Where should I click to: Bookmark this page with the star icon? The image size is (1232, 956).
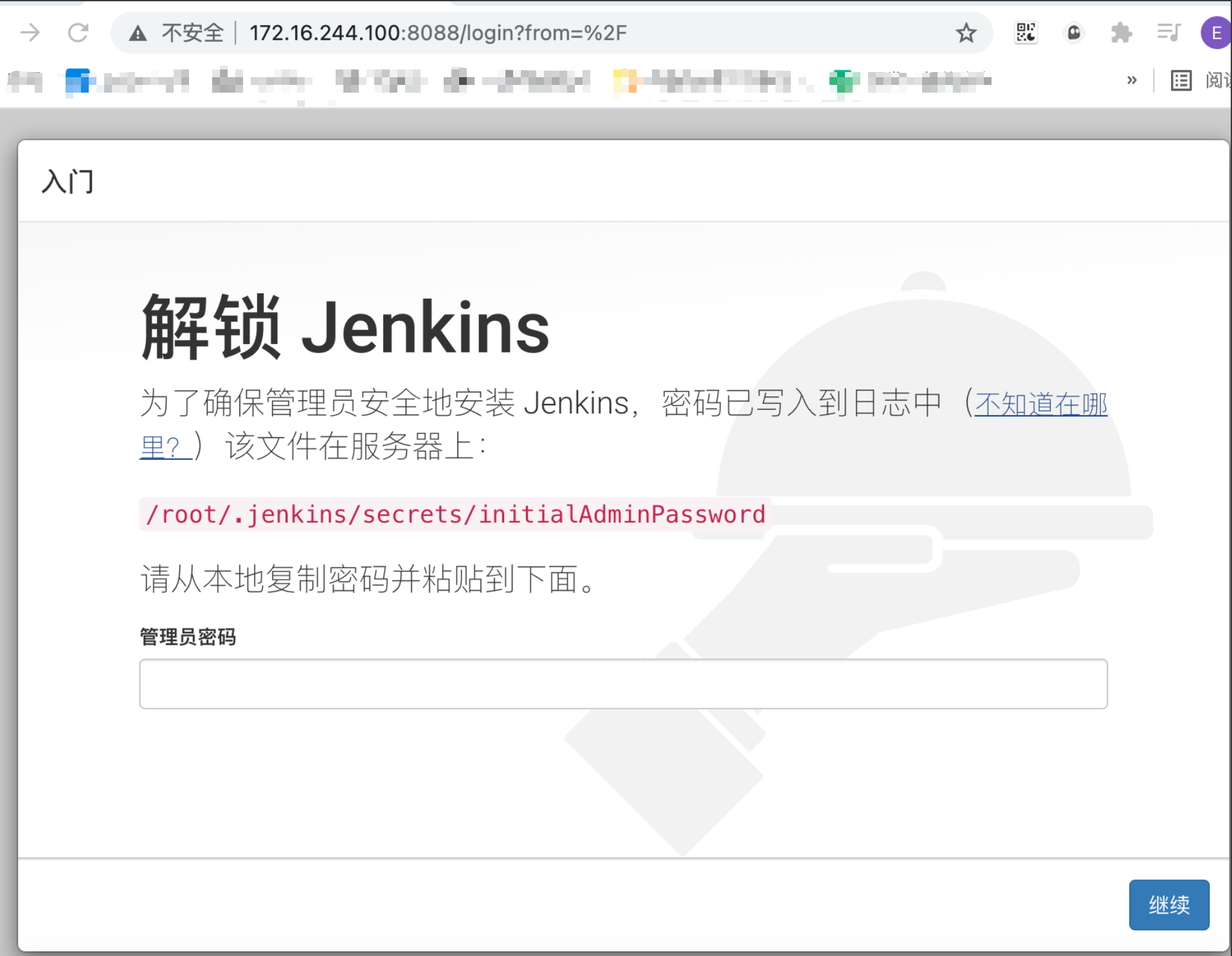(x=966, y=32)
